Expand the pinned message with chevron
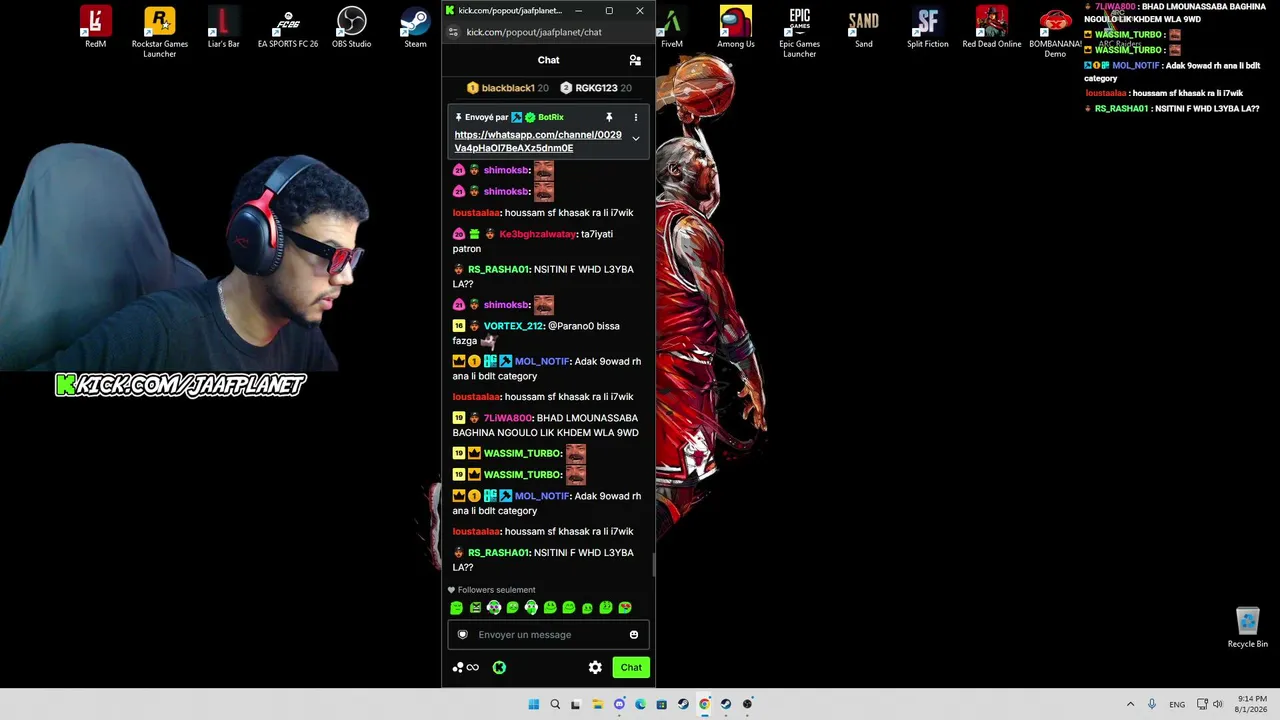Image resolution: width=1280 pixels, height=720 pixels. tap(635, 139)
